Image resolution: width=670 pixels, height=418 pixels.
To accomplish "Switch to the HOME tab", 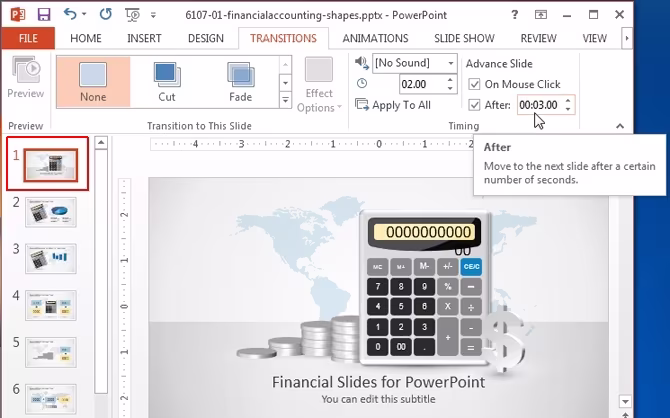I will (x=86, y=38).
